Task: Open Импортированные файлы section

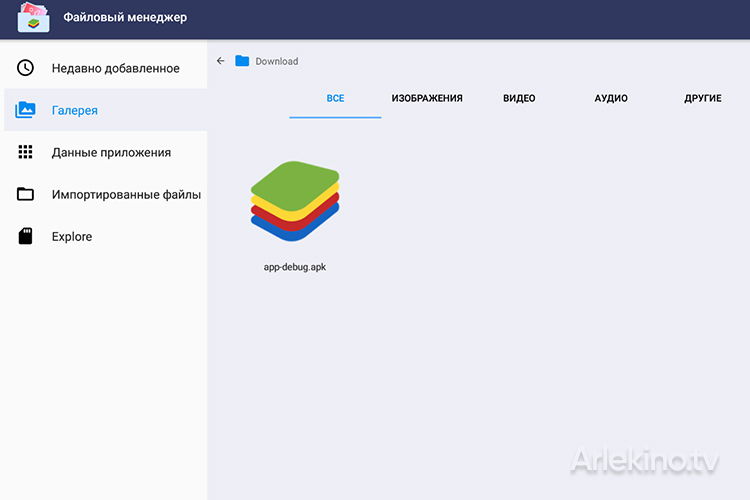Action: coord(105,194)
